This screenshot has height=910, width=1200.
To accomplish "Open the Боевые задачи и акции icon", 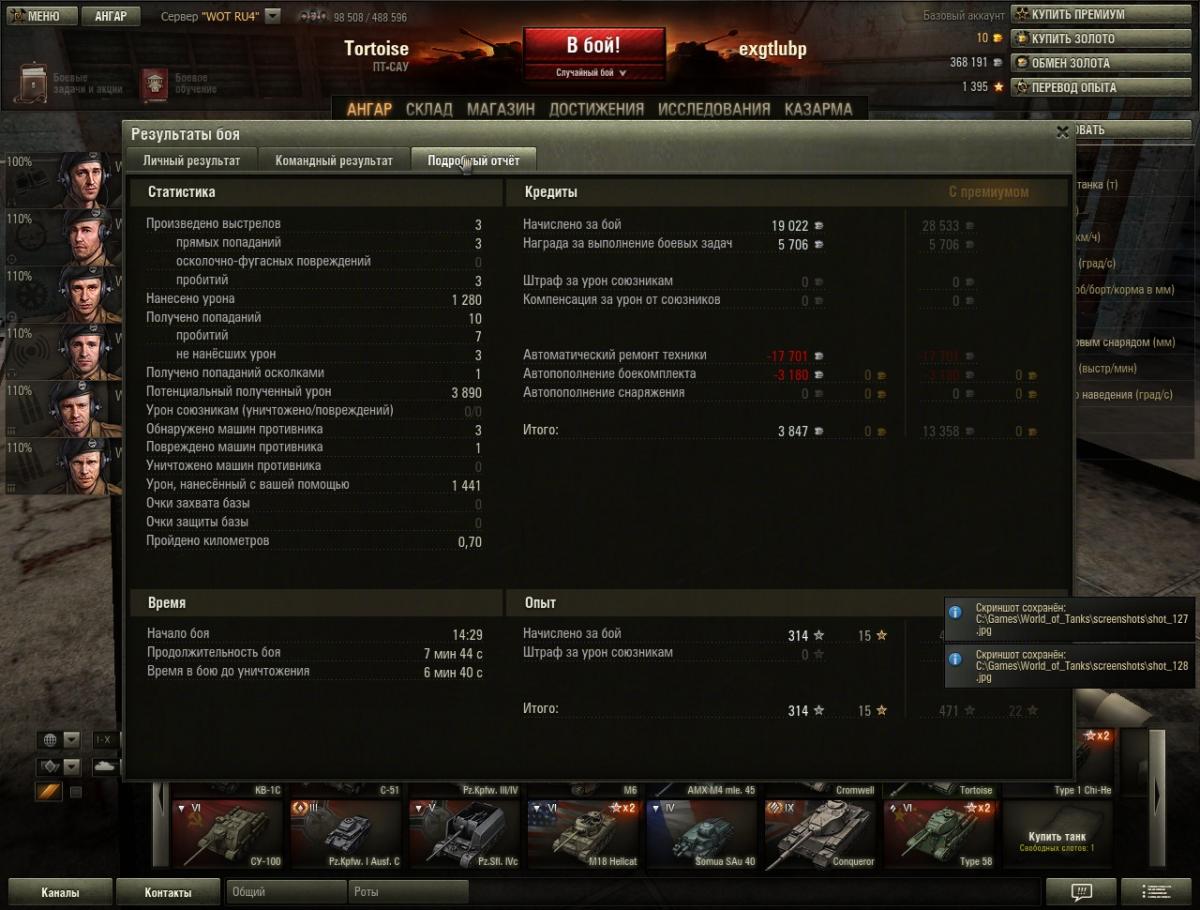I will click(33, 84).
